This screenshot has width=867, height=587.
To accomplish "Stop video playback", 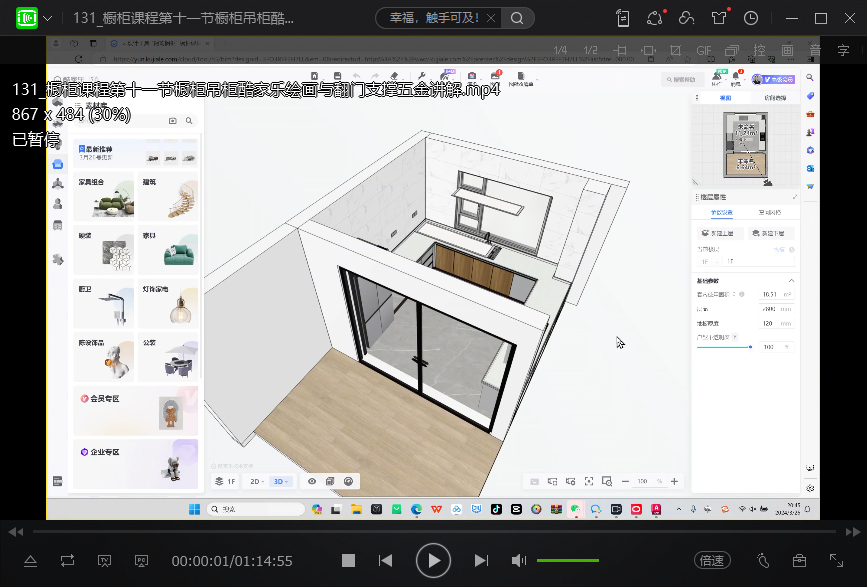I will [348, 561].
